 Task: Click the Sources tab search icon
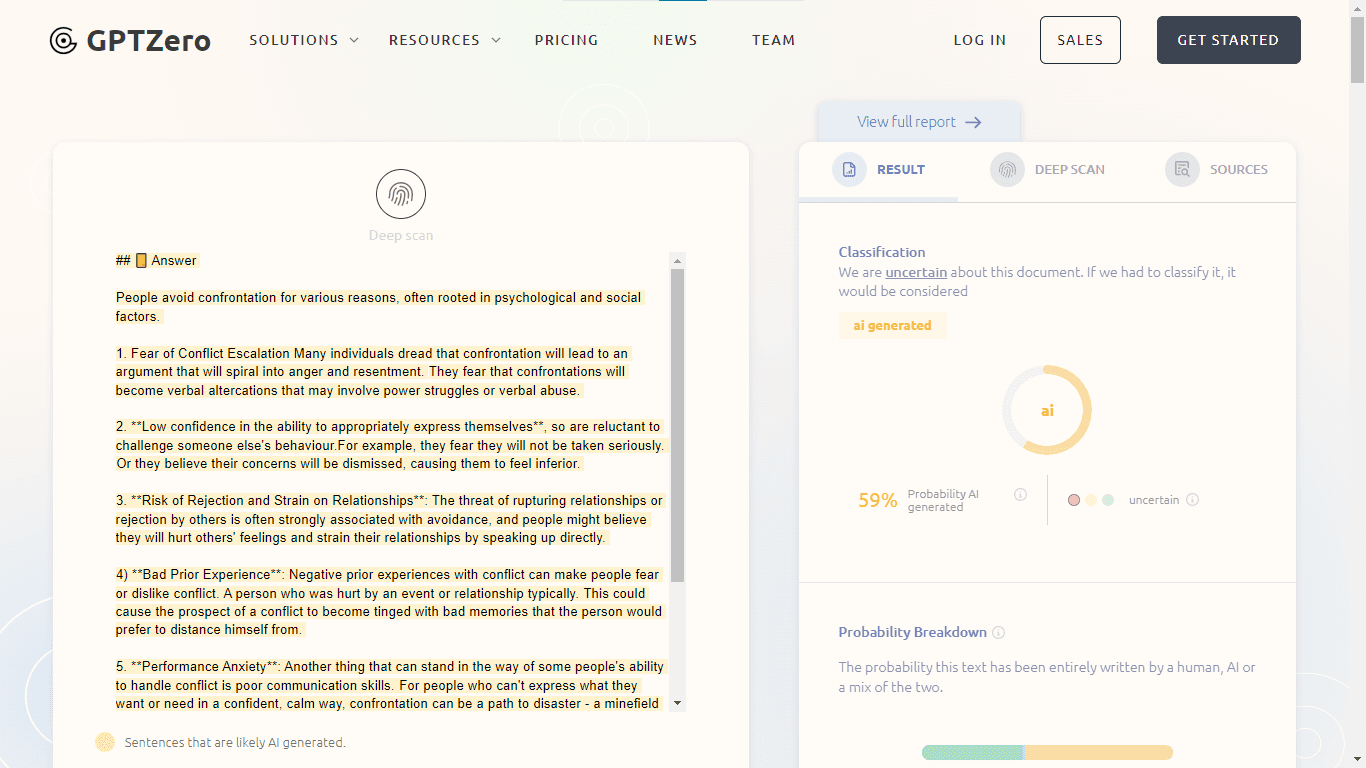point(1182,170)
